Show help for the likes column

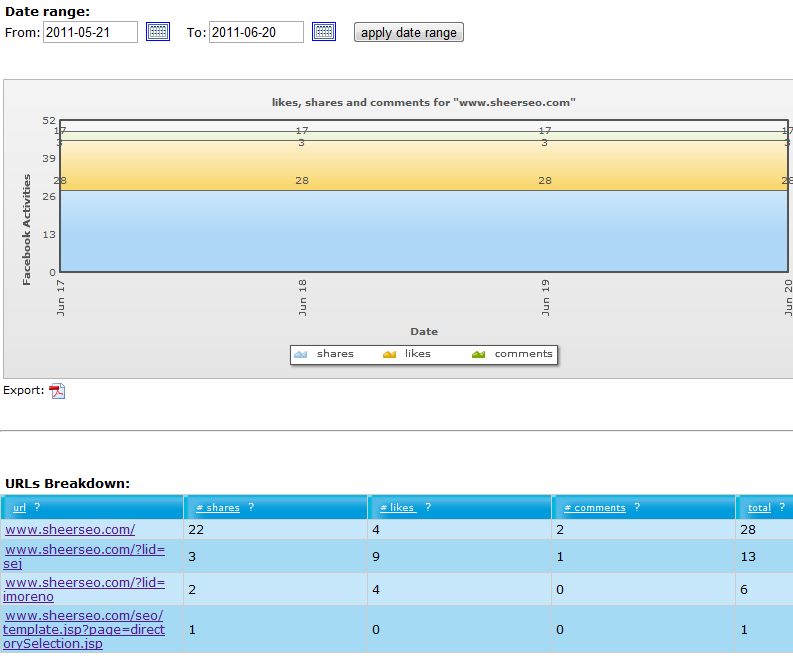click(x=428, y=507)
